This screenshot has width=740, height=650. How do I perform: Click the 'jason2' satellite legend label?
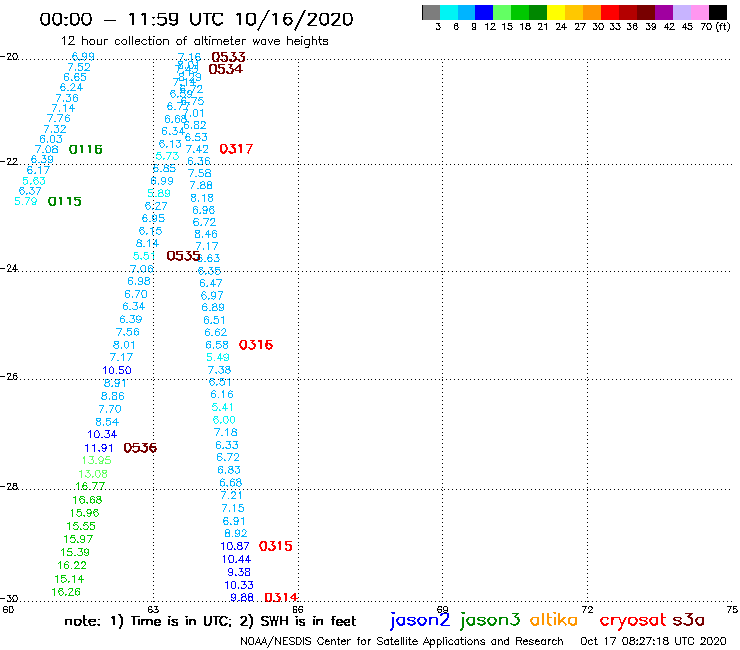[420, 620]
